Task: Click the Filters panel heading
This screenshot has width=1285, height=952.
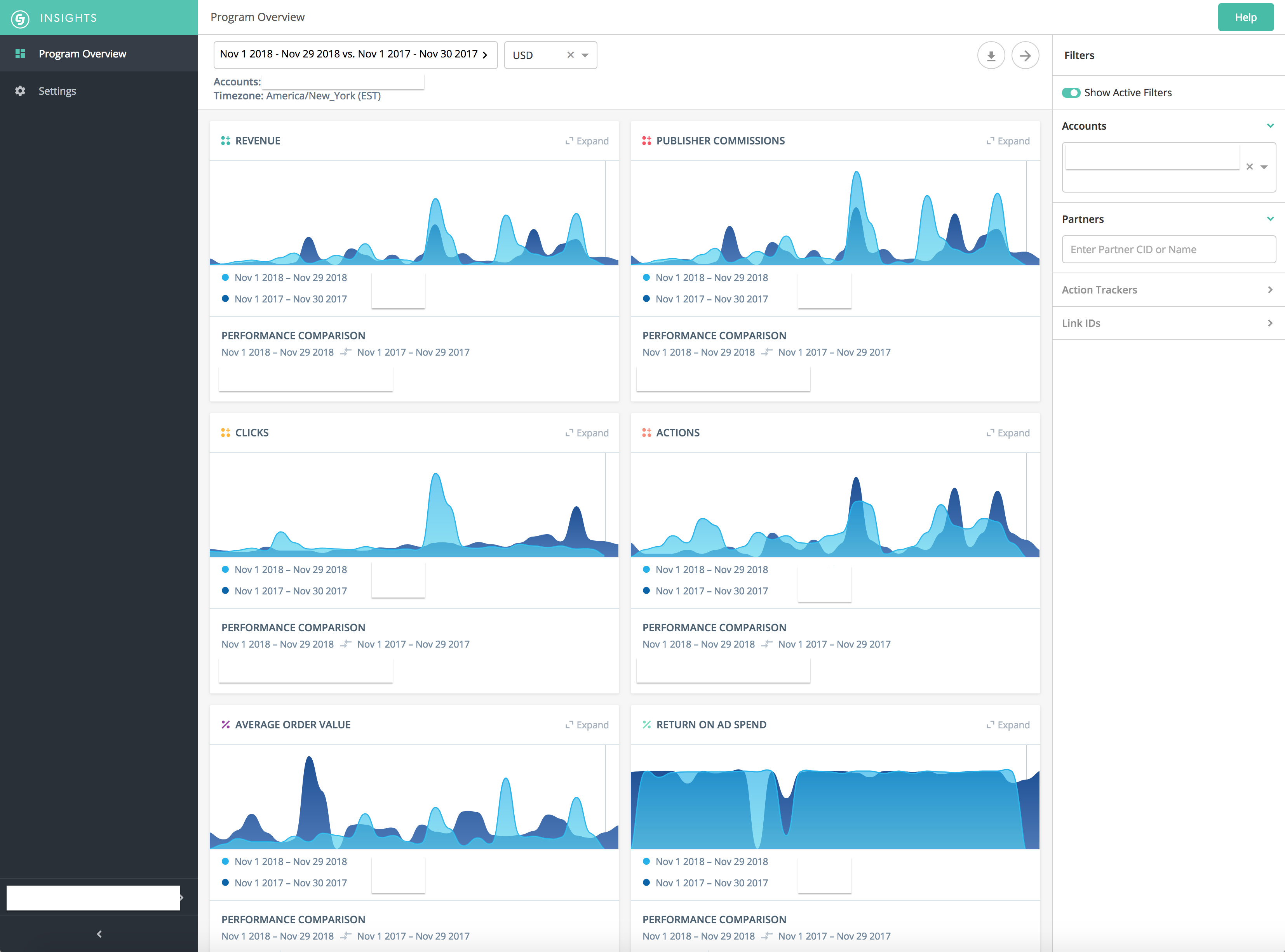Action: pos(1079,55)
